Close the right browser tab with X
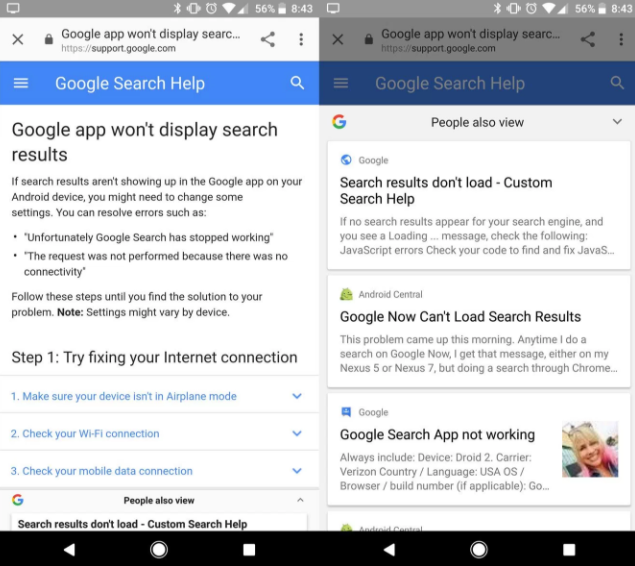 [337, 39]
